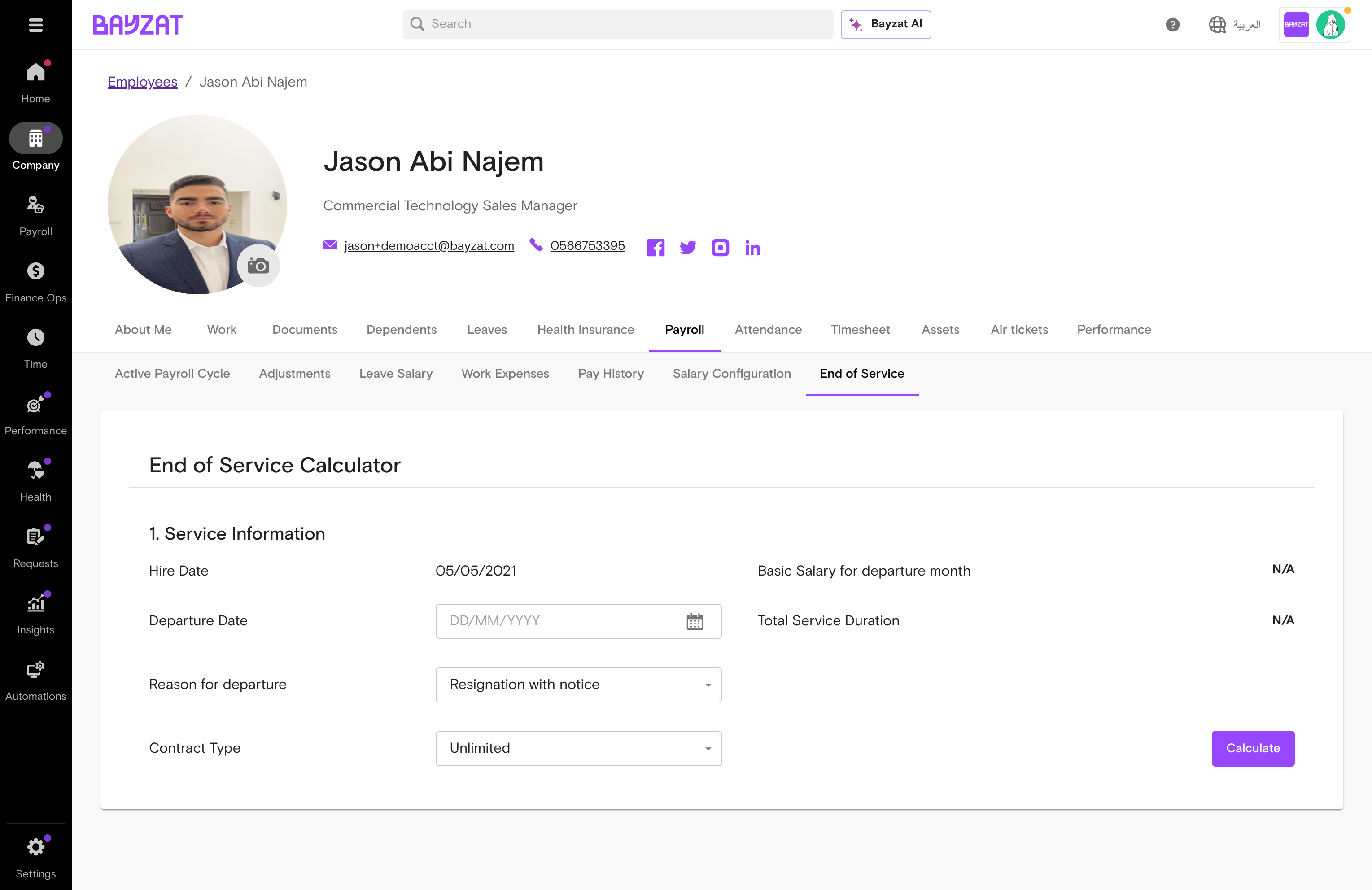Open the Twitter profile icon

(688, 248)
